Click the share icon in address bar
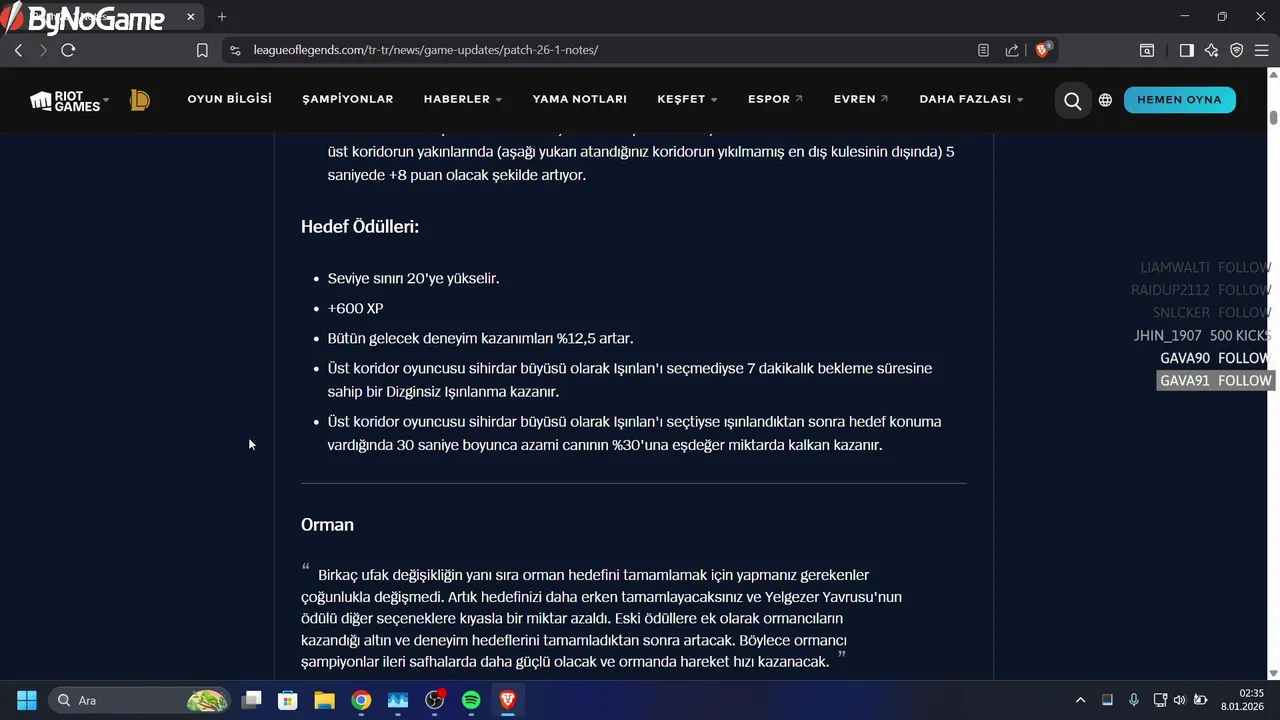This screenshot has height=720, width=1280. click(1012, 50)
